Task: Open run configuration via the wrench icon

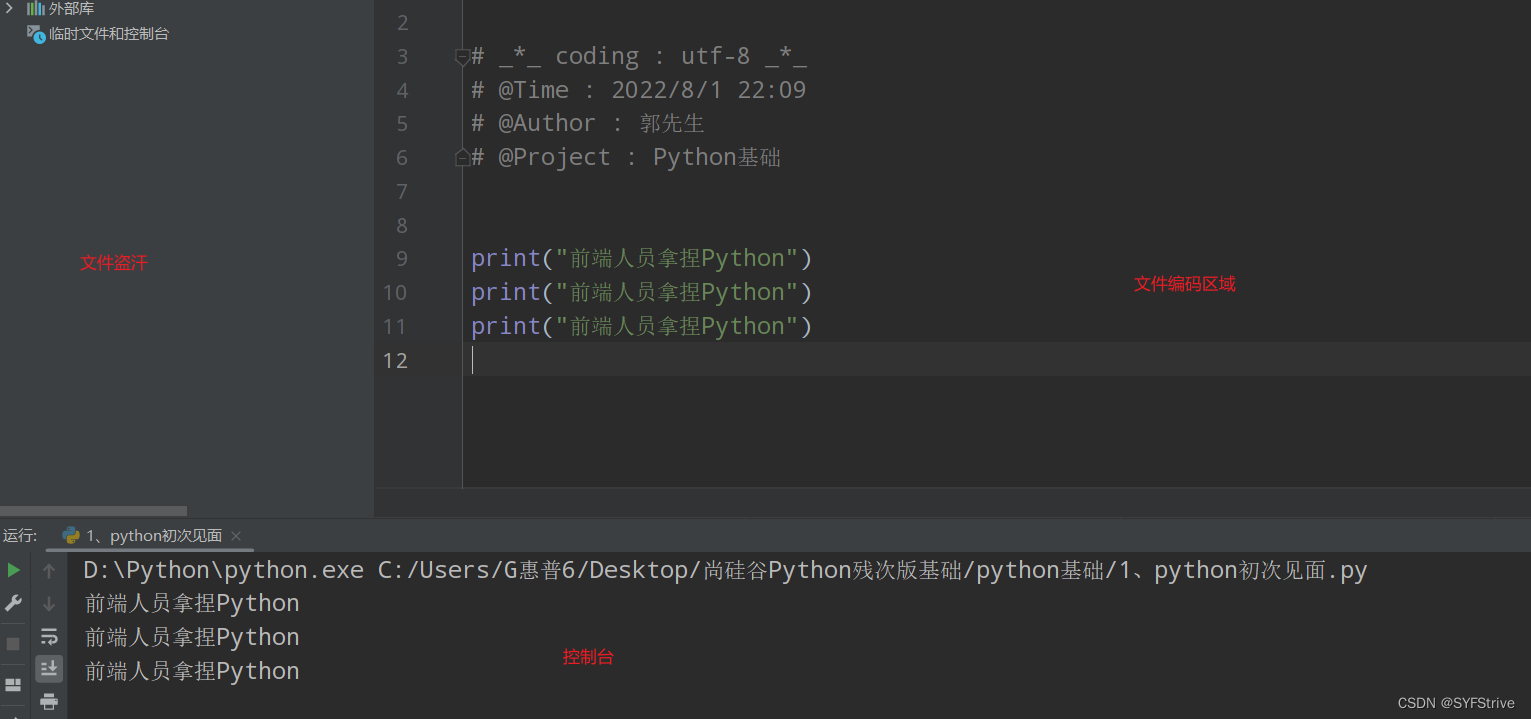Action: [x=13, y=603]
